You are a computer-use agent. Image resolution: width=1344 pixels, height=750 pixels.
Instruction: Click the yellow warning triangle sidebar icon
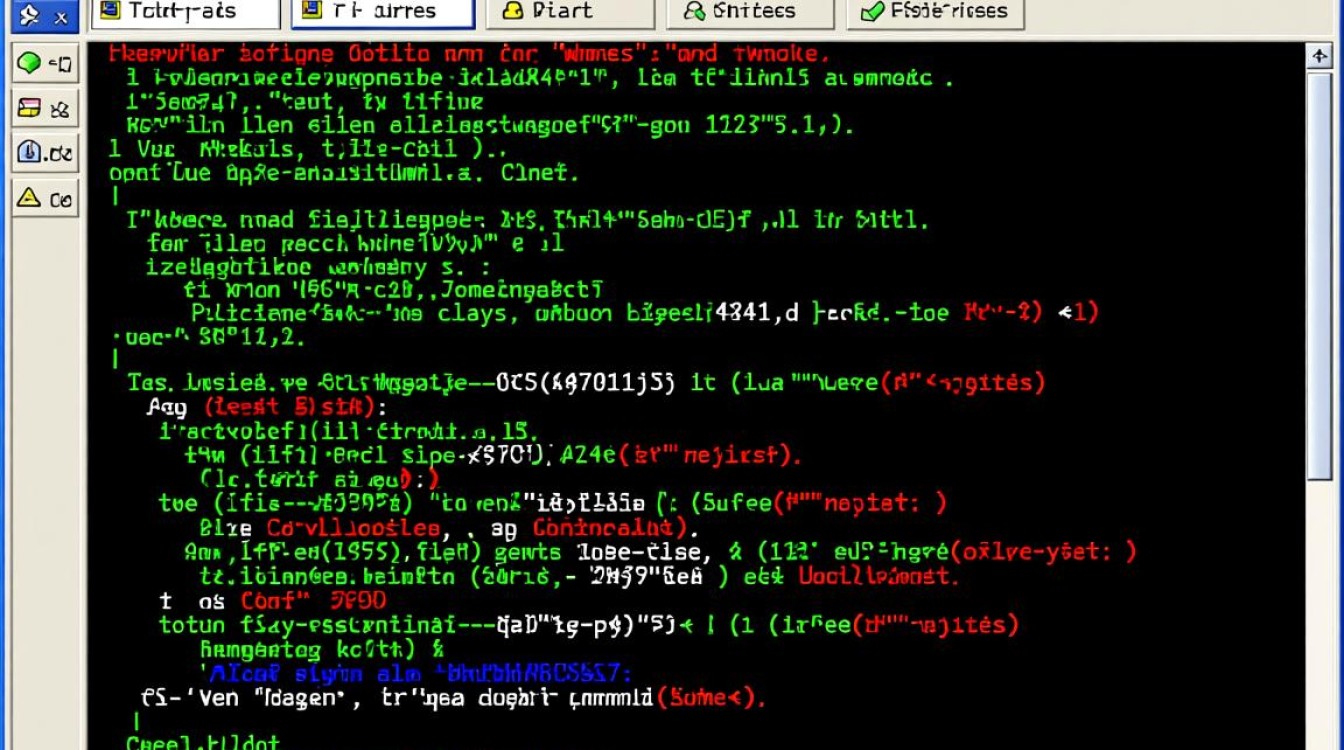click(45, 199)
